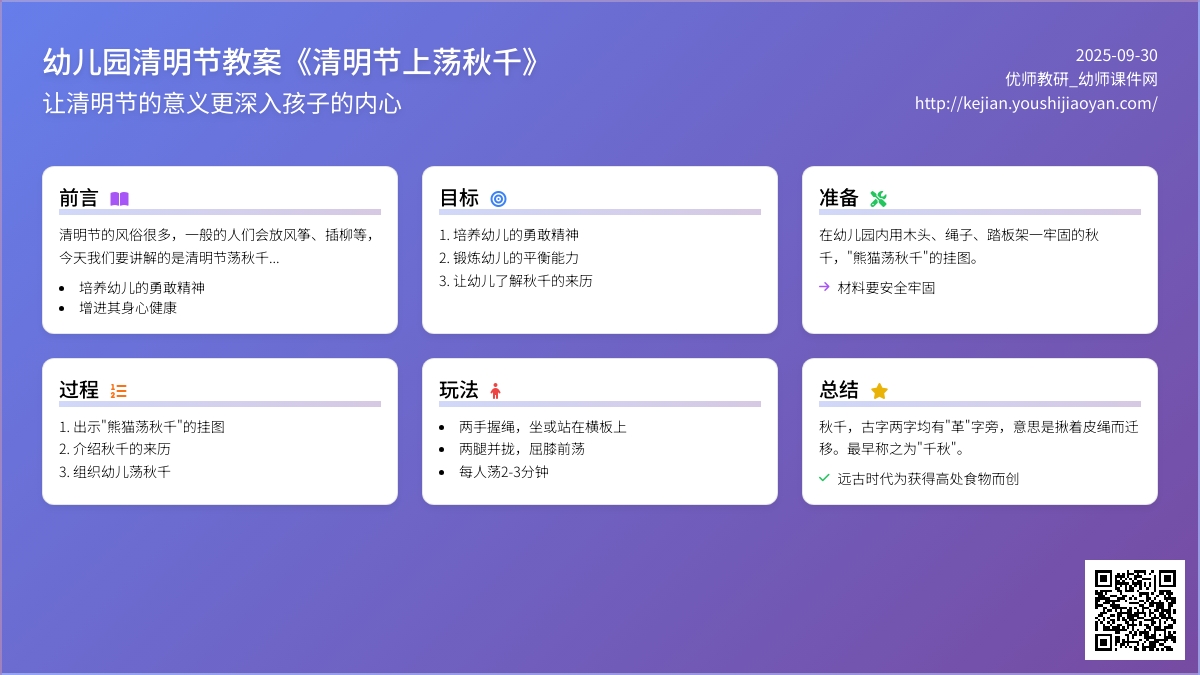Click the purple arrow before 材料要安全牢固
The image size is (1200, 675).
824,287
